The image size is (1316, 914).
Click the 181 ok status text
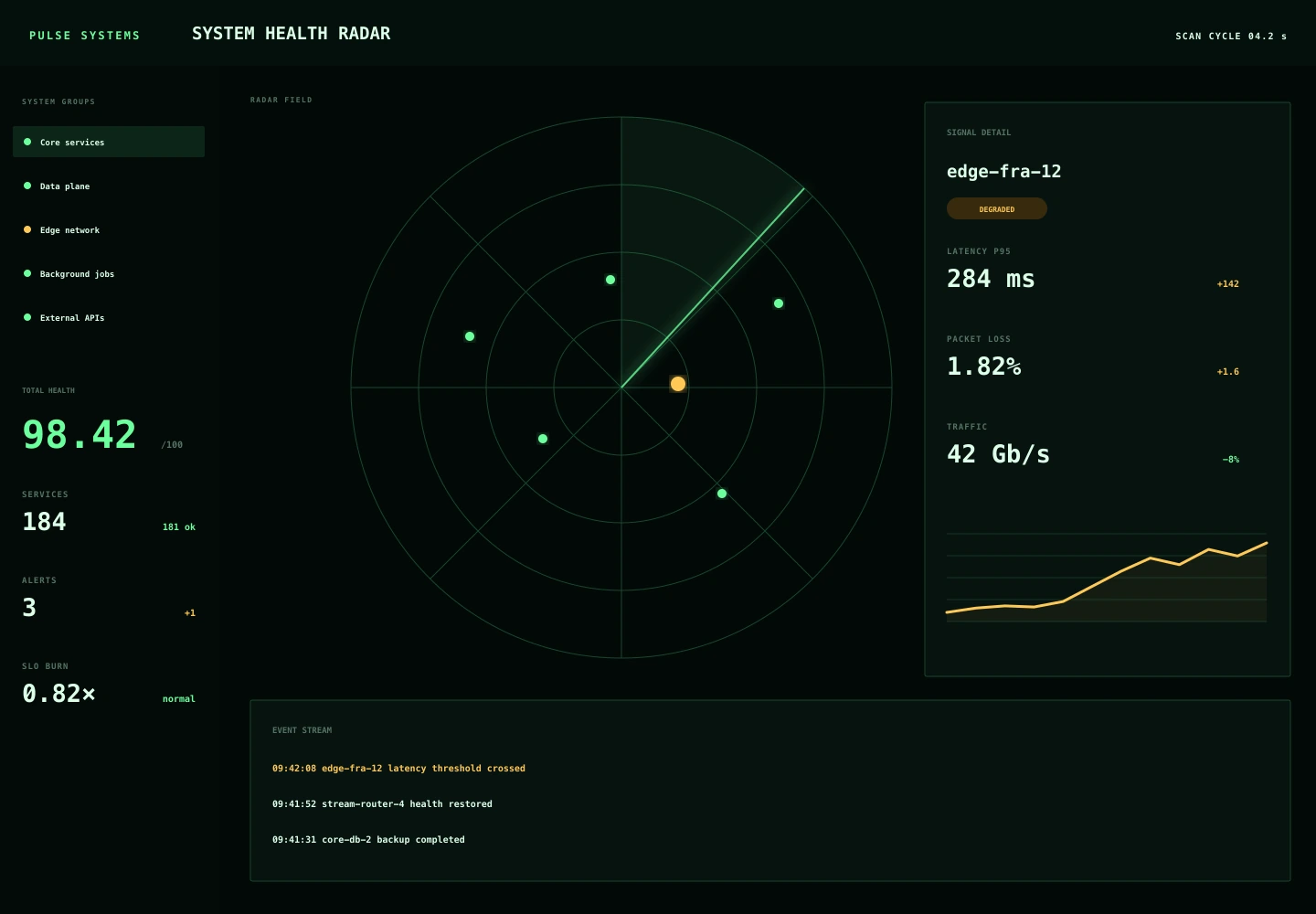coord(178,526)
